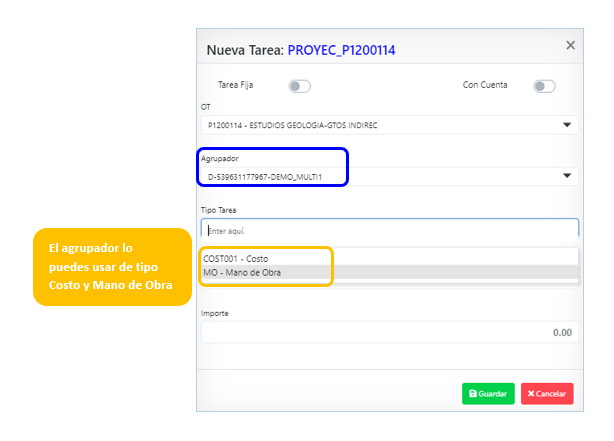Open the PROYEC_P1200114 title link
This screenshot has height=441, width=614.
(x=341, y=50)
